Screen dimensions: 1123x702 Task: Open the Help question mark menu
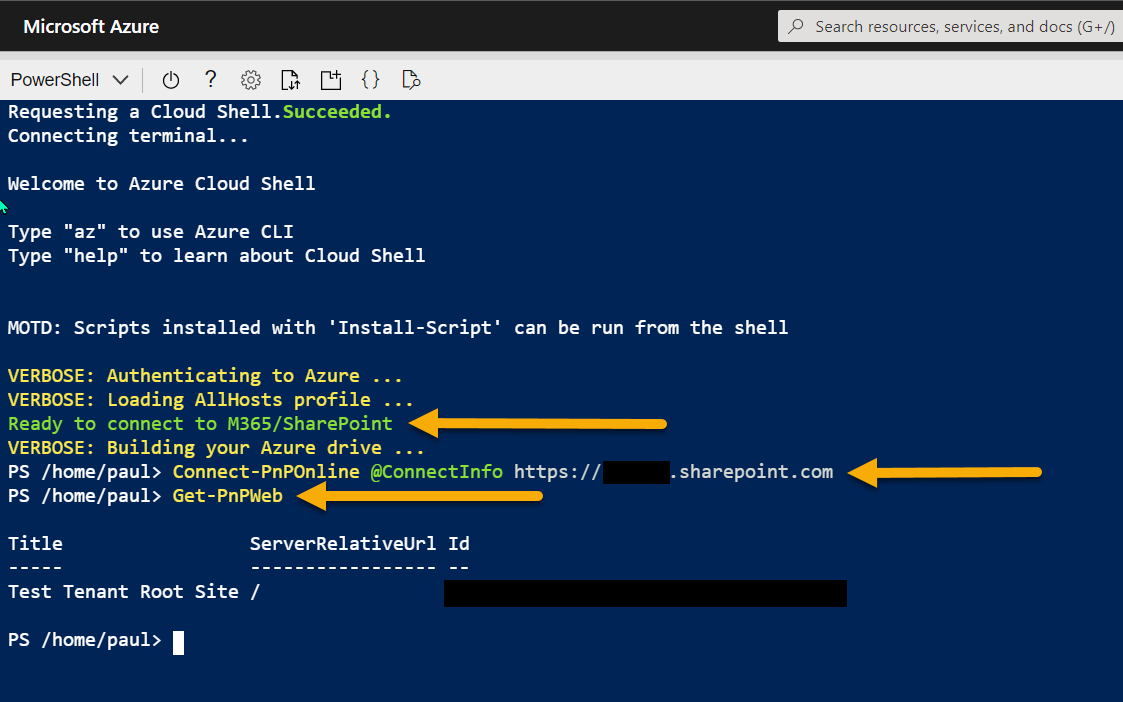210,80
